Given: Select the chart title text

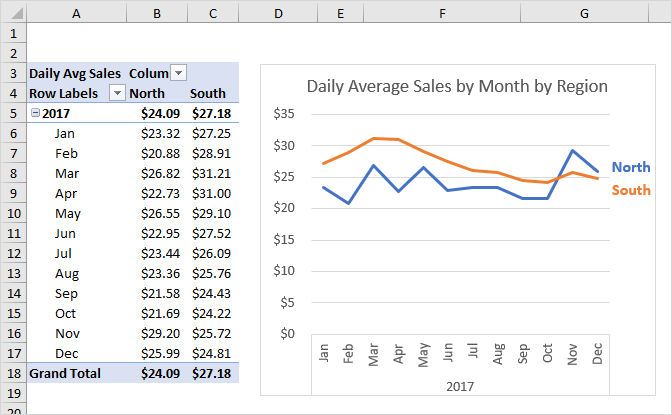Looking at the screenshot, I should coord(457,87).
